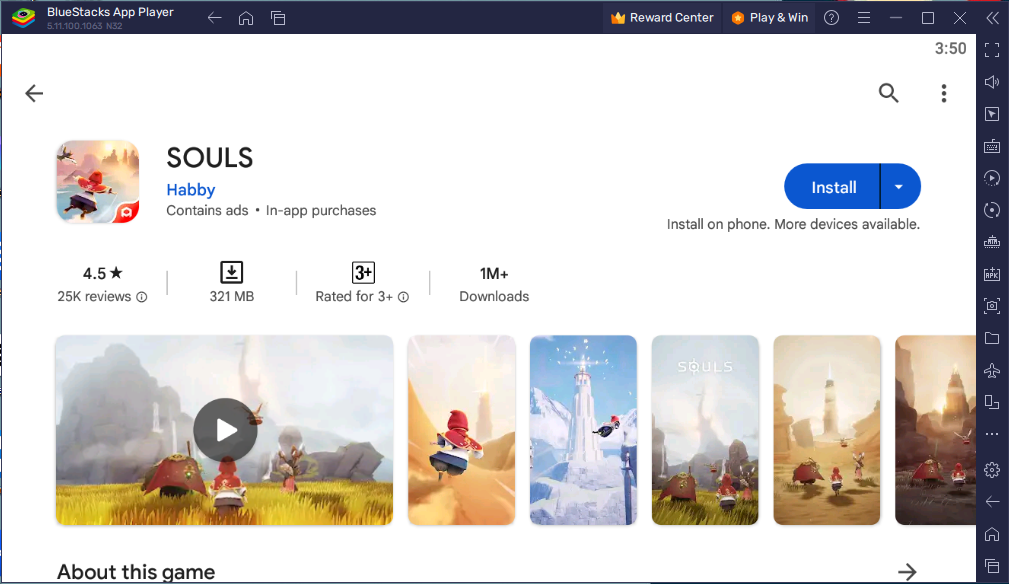Viewport: 1009px width, 584px height.
Task: Go back using title bar arrow
Action: [214, 18]
